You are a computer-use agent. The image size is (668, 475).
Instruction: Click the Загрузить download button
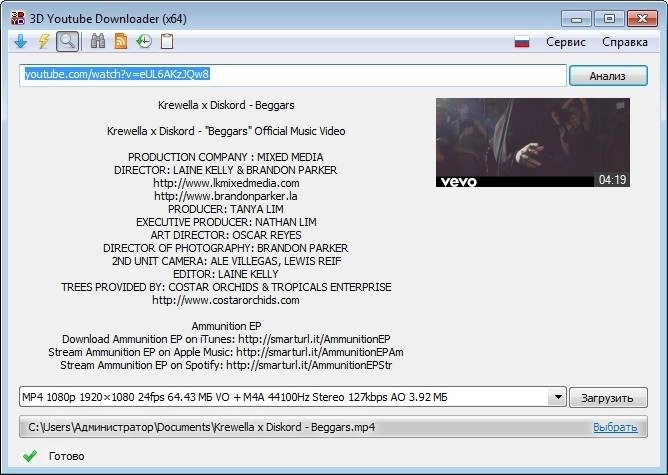pyautogui.click(x=608, y=398)
